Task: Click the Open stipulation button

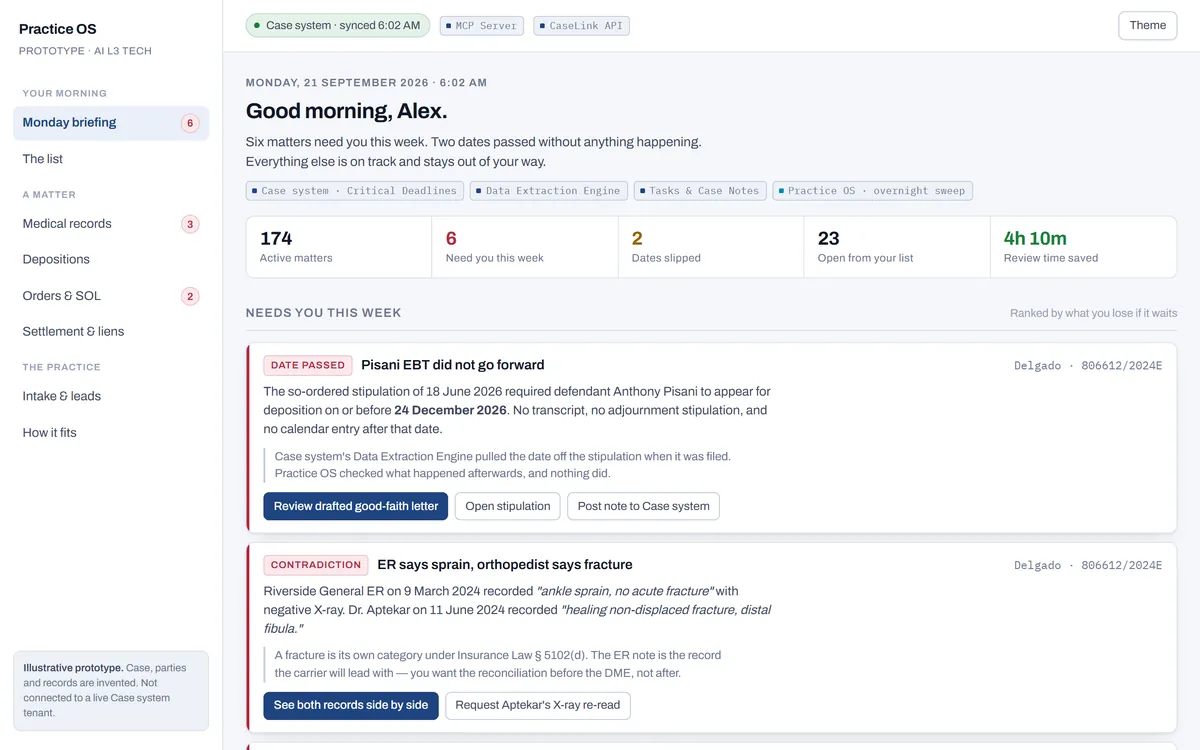Action: tap(508, 506)
